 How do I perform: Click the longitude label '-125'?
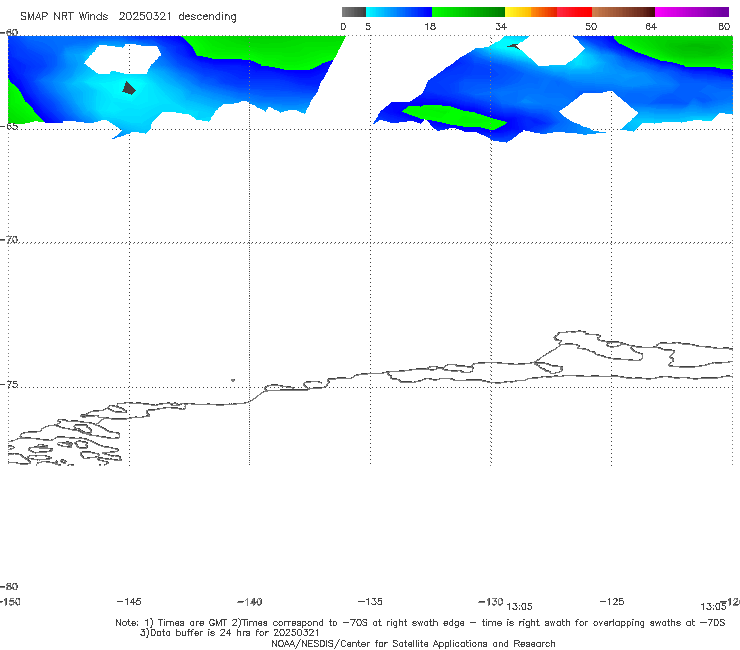[x=612, y=602]
